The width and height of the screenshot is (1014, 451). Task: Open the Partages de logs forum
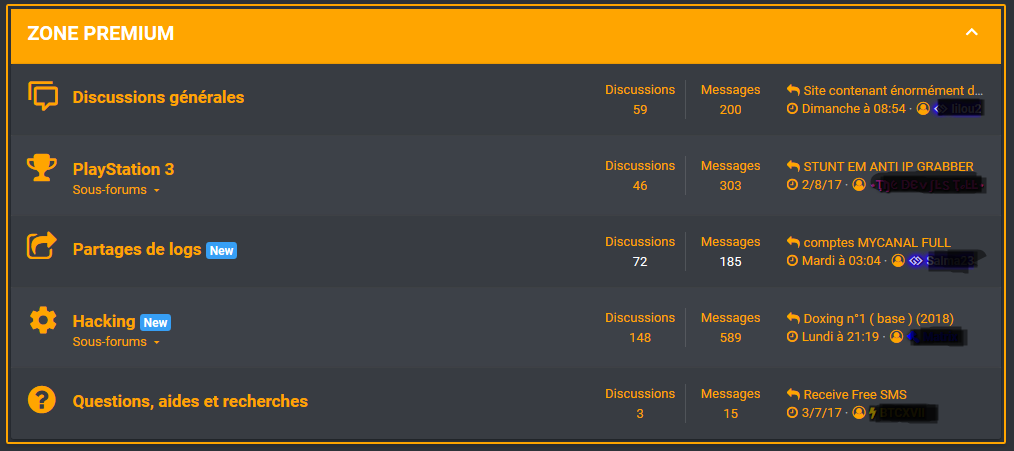137,249
